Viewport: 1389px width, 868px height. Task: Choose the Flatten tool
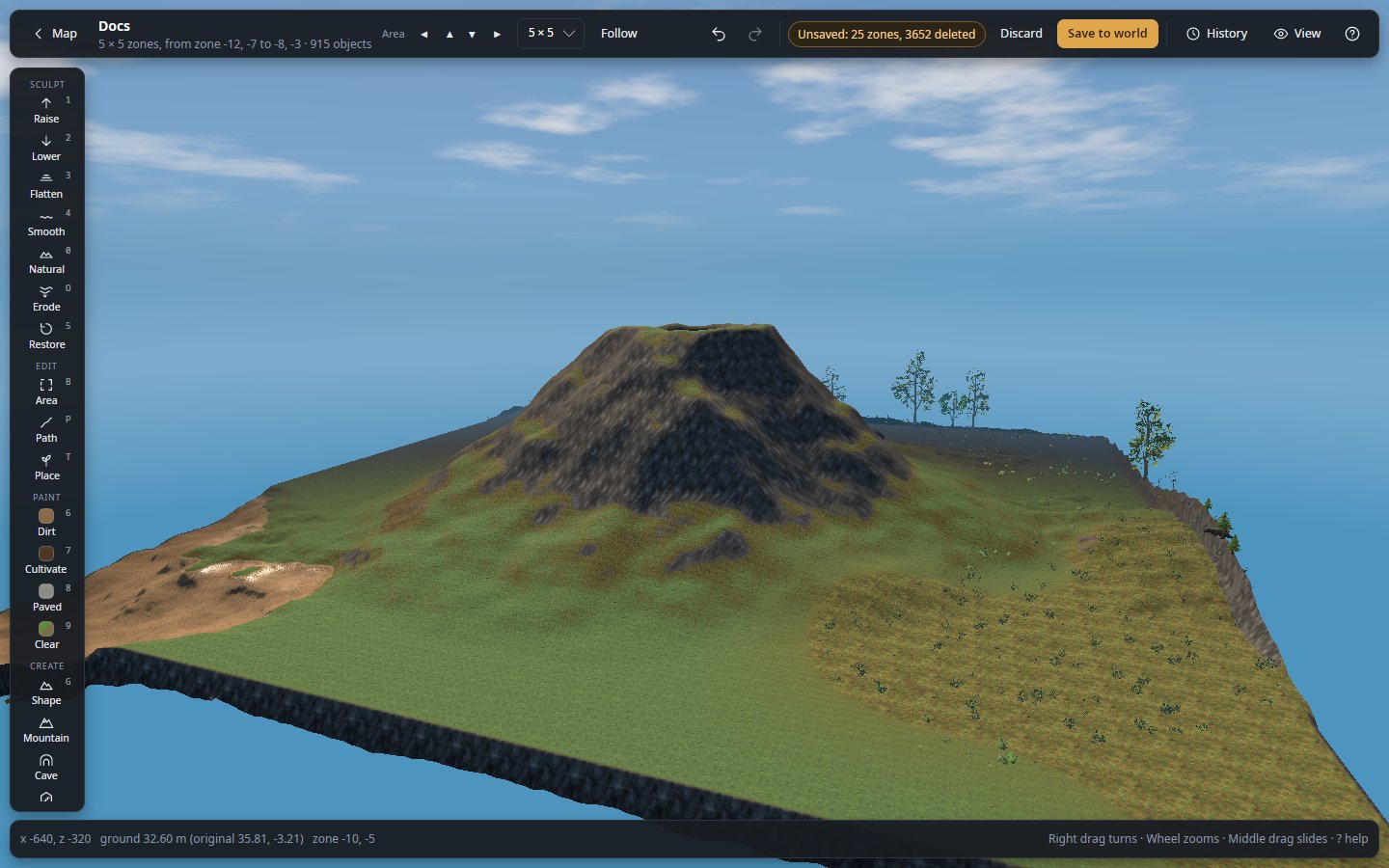pyautogui.click(x=46, y=185)
